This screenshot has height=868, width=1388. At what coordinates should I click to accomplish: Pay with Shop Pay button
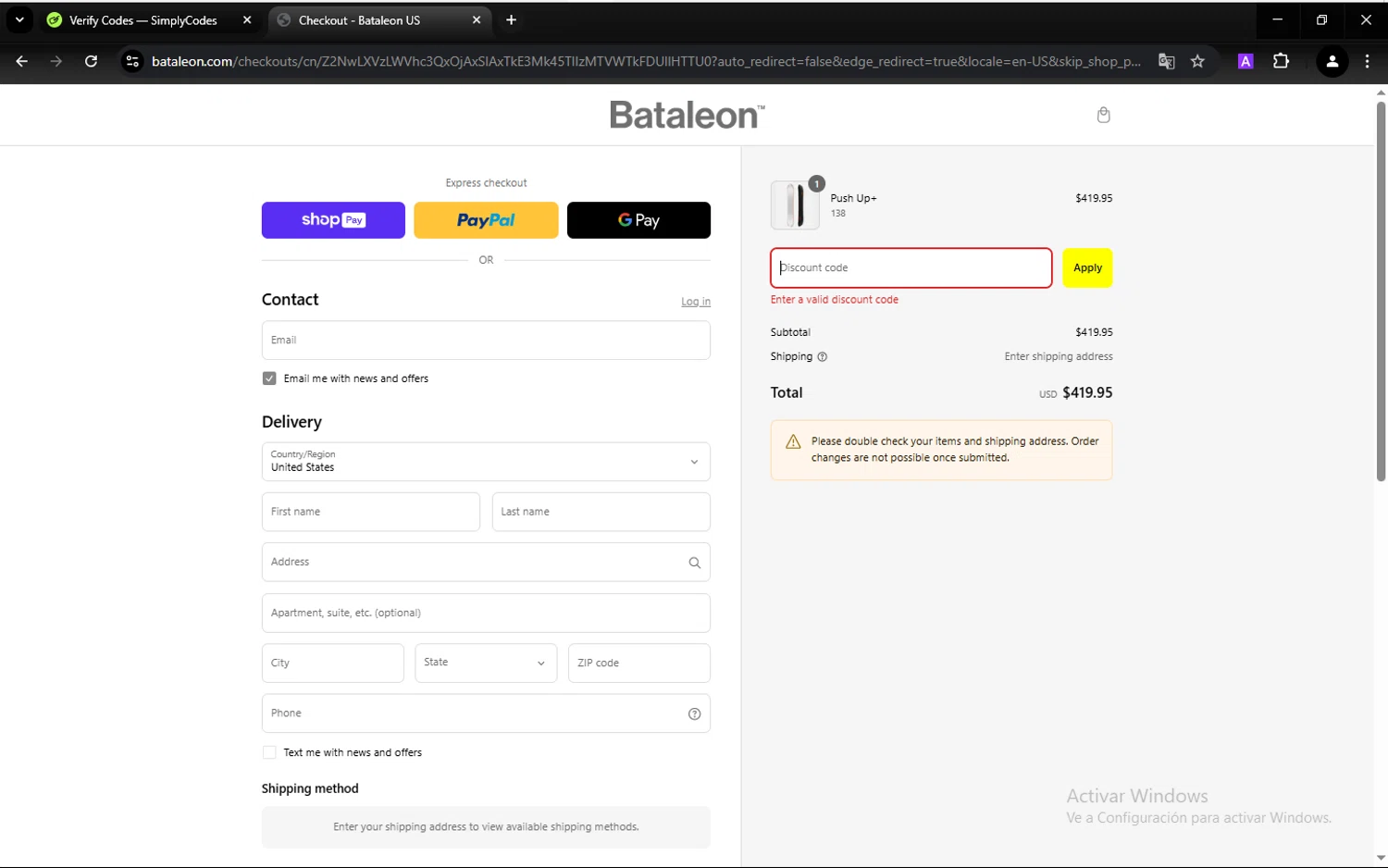click(333, 220)
